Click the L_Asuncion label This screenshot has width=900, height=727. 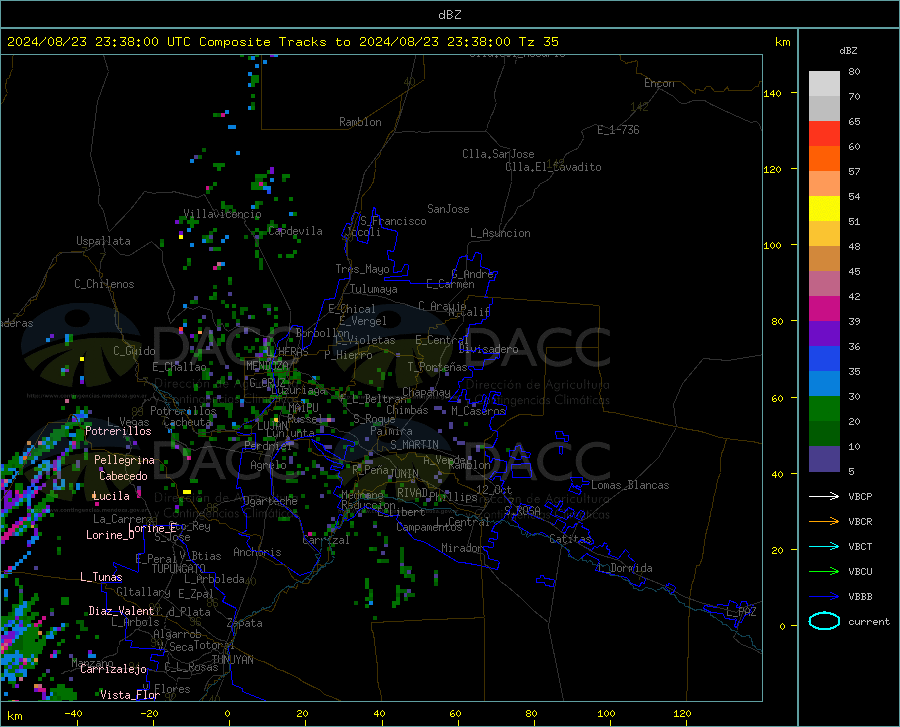500,233
